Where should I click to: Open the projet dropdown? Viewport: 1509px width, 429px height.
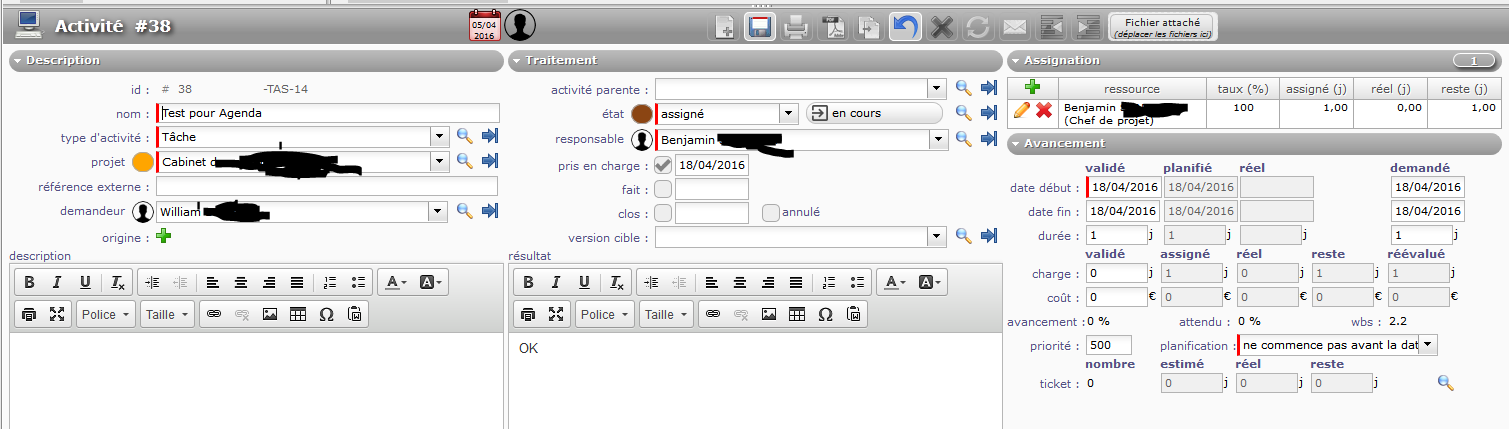(439, 161)
